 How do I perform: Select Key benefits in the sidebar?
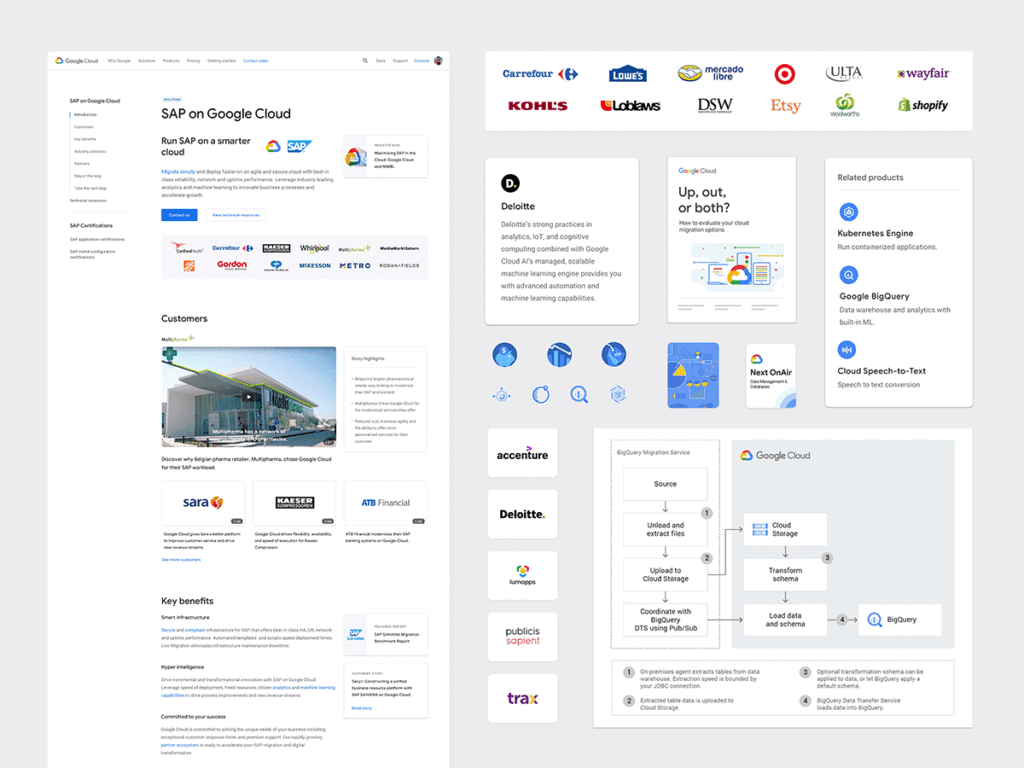[85, 139]
